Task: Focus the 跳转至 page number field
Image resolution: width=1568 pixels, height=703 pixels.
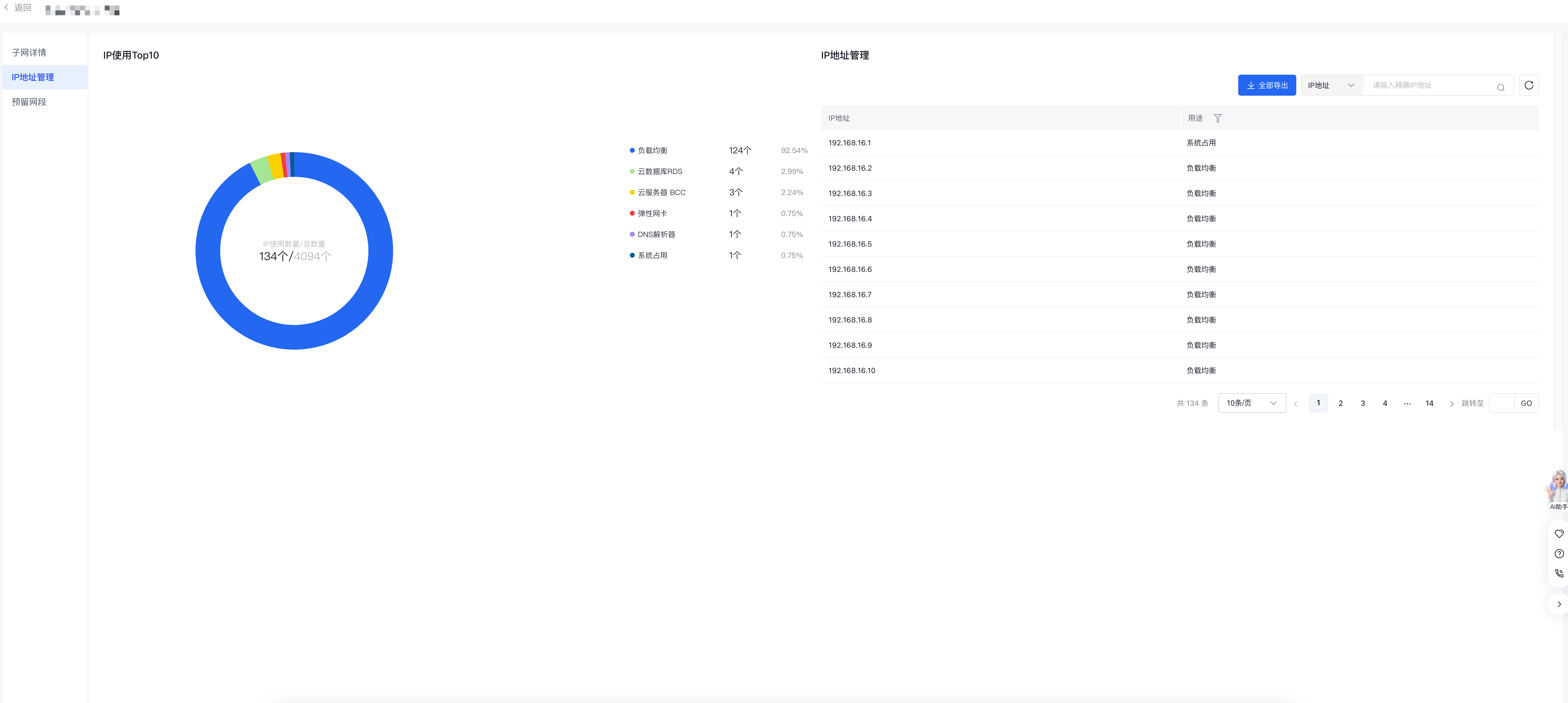Action: tap(1501, 403)
